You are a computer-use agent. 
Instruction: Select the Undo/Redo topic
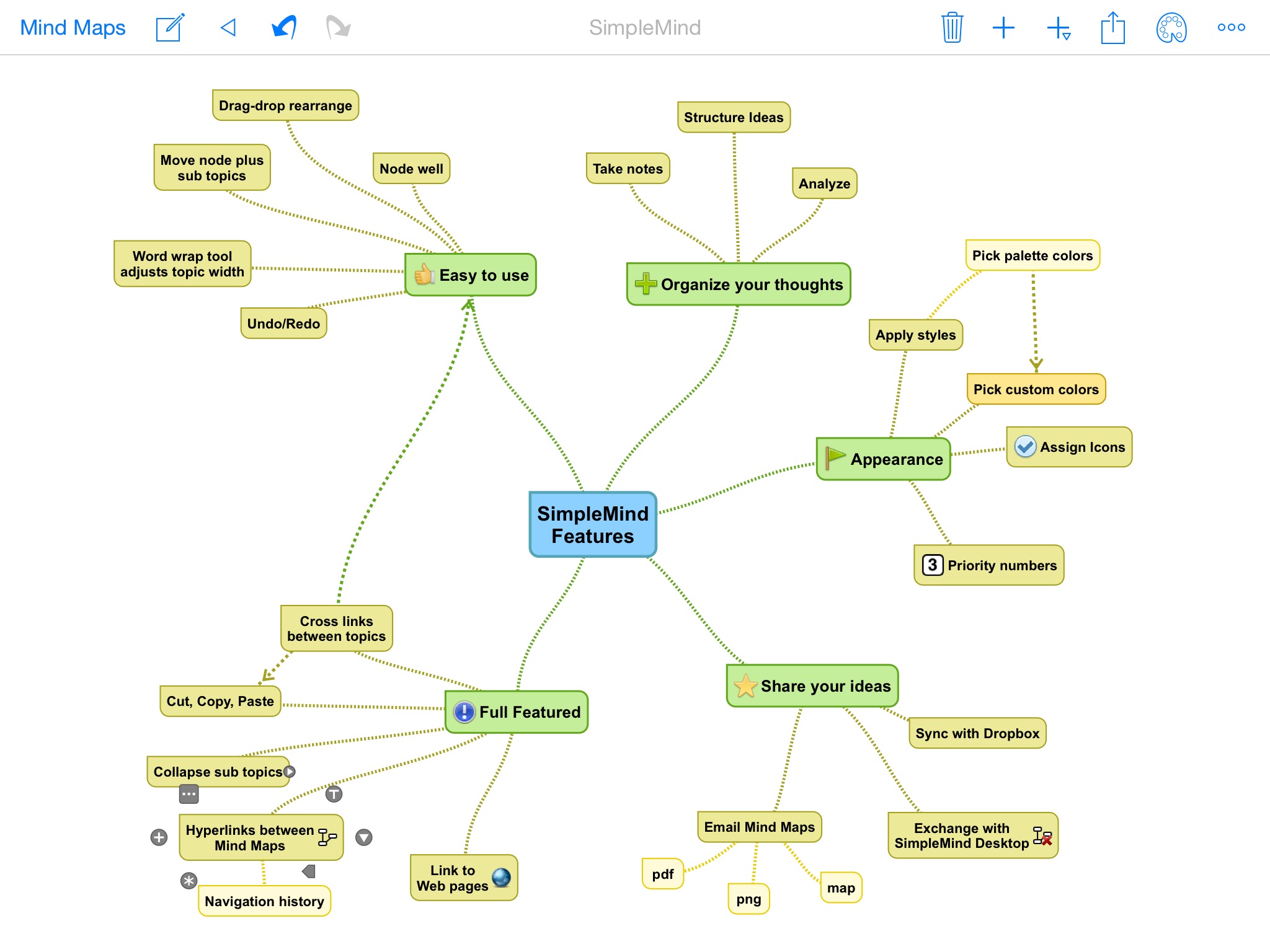[283, 323]
